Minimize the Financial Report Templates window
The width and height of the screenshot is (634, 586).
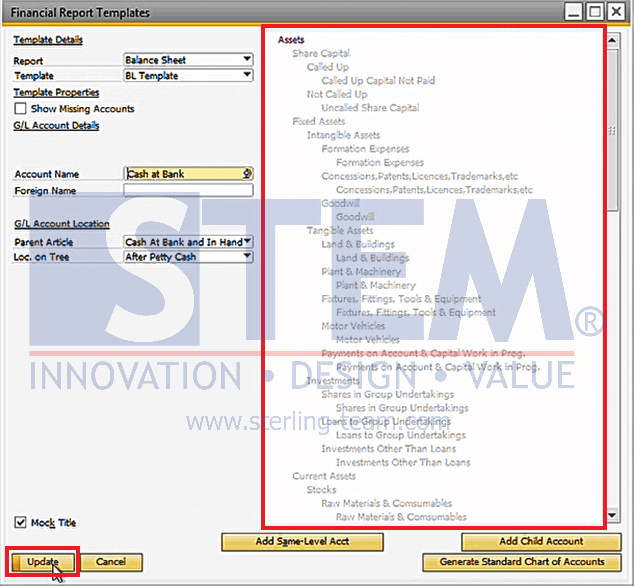coord(574,13)
